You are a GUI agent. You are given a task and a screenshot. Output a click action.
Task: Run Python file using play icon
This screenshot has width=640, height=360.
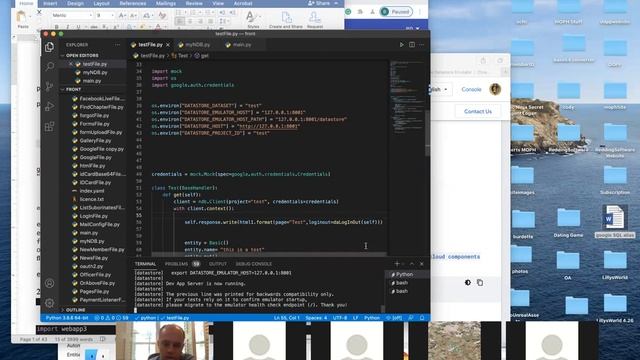(401, 44)
